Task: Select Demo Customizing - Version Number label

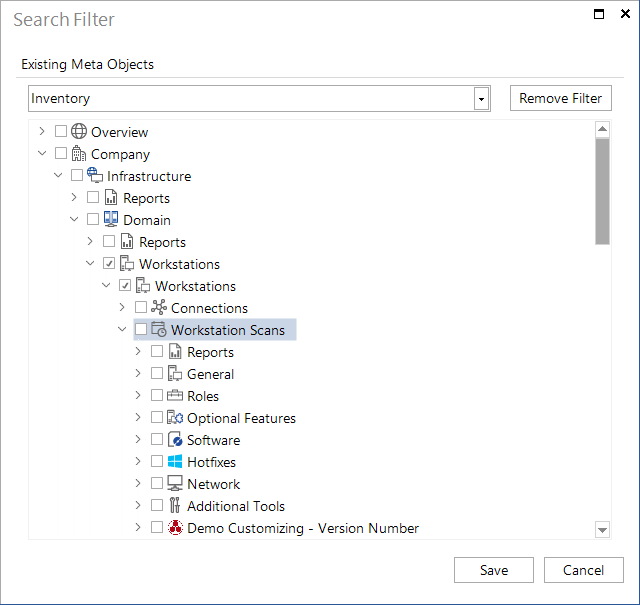Action: coord(303,528)
